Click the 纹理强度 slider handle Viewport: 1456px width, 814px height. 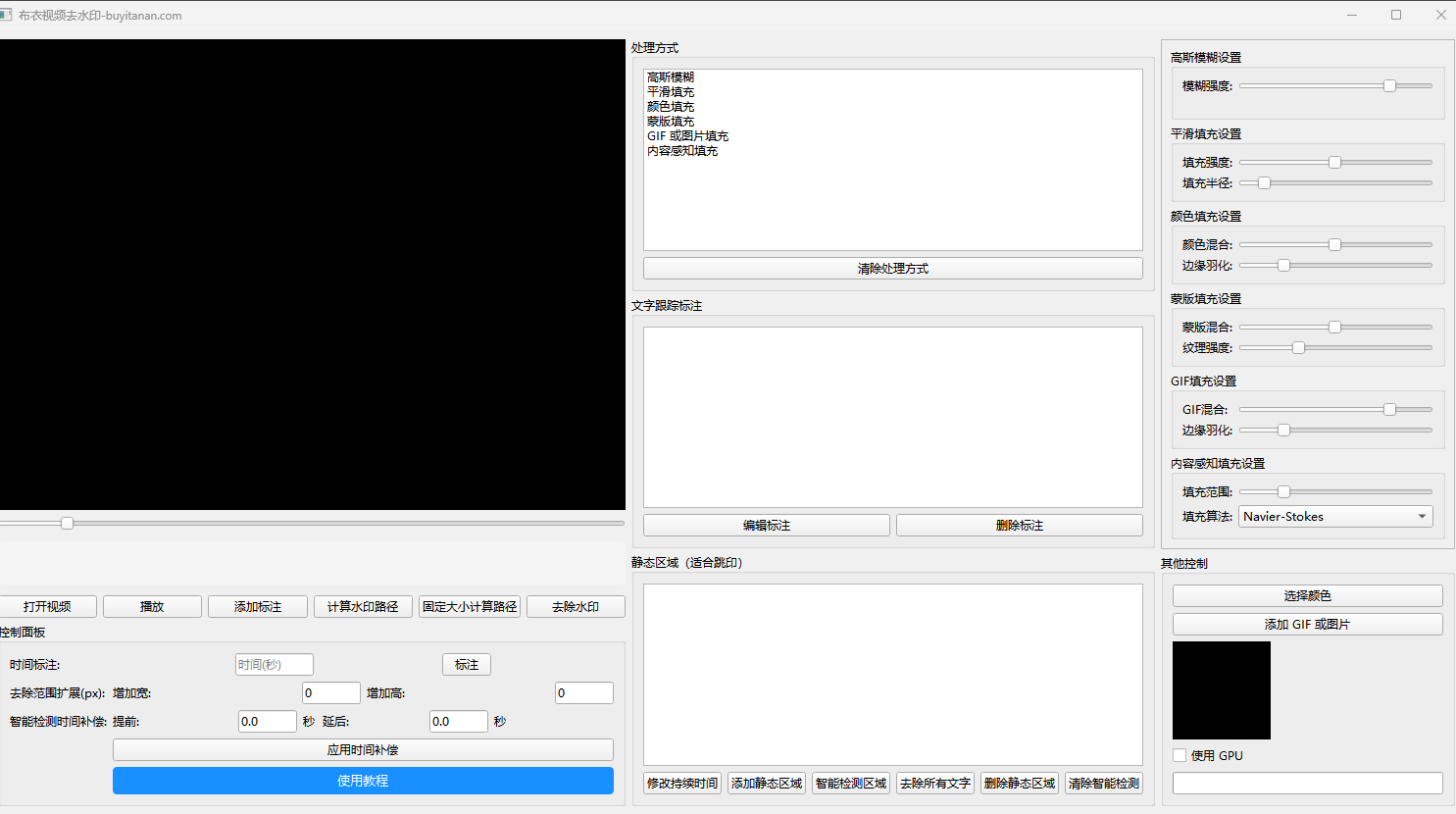coord(1298,348)
